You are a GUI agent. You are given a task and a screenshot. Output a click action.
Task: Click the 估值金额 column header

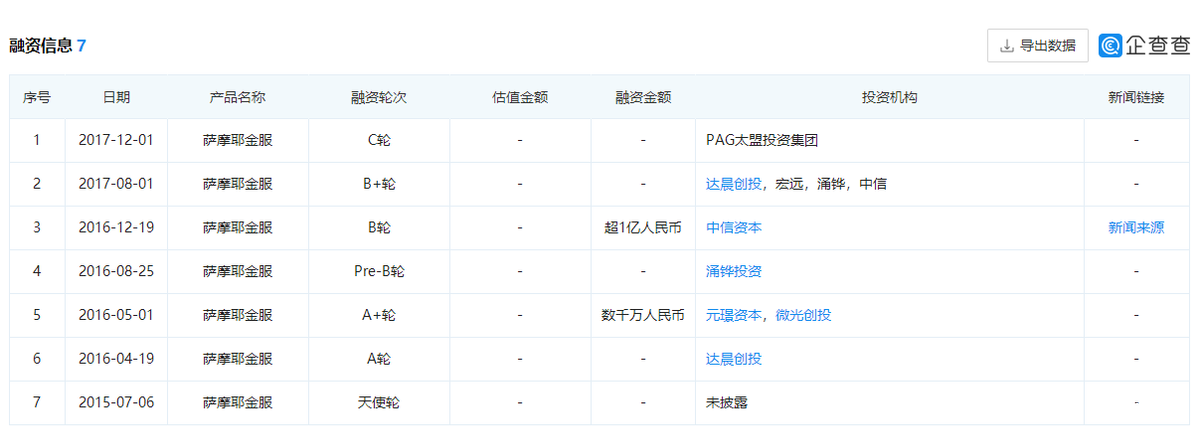(520, 98)
